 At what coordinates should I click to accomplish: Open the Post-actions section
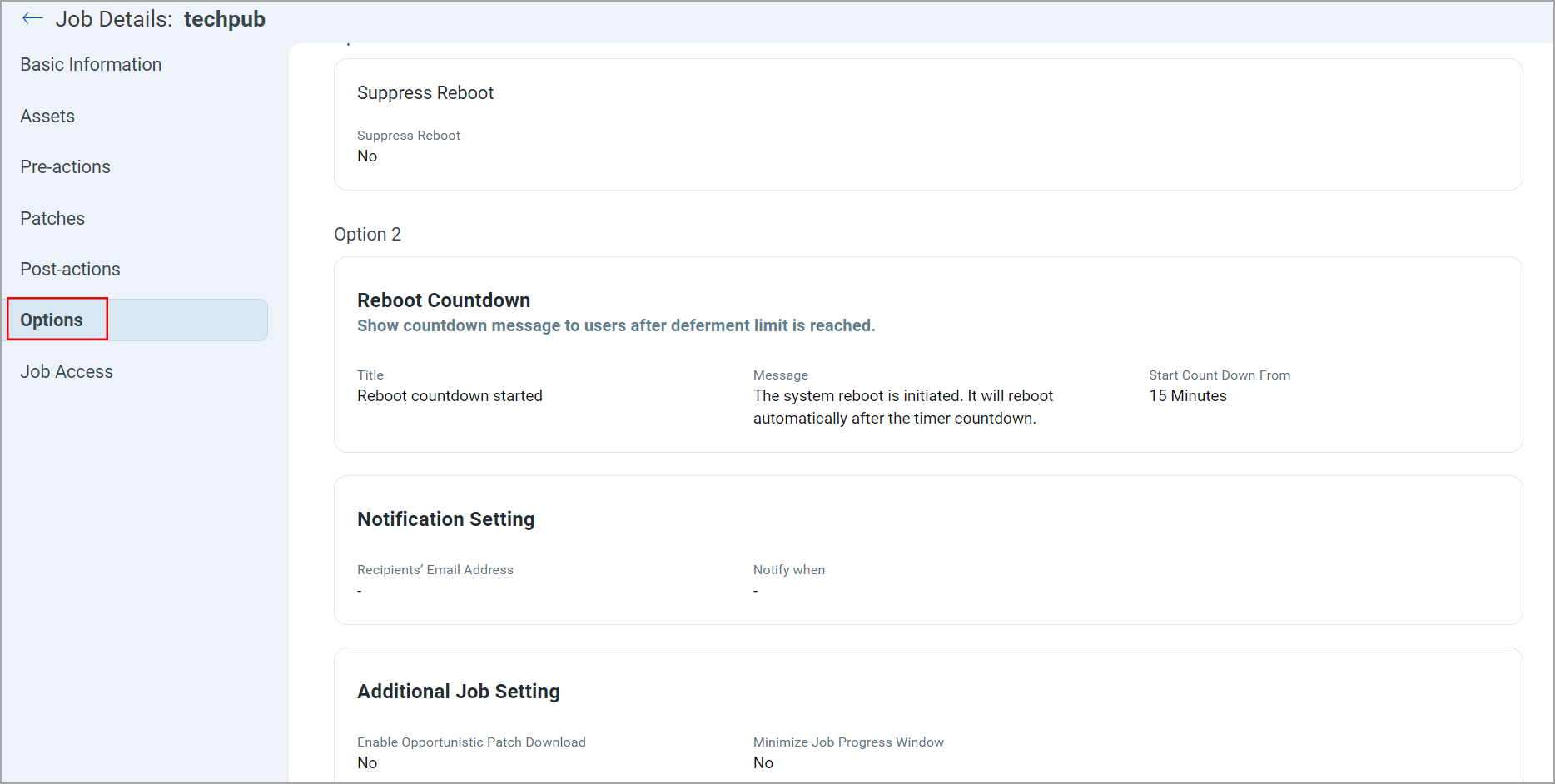70,269
